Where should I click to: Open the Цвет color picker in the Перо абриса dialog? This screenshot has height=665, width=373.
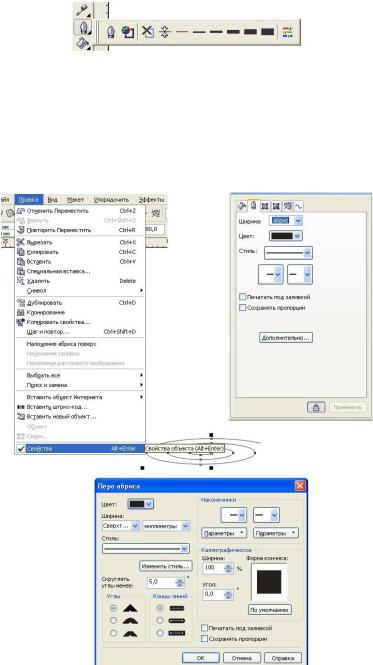coord(140,504)
